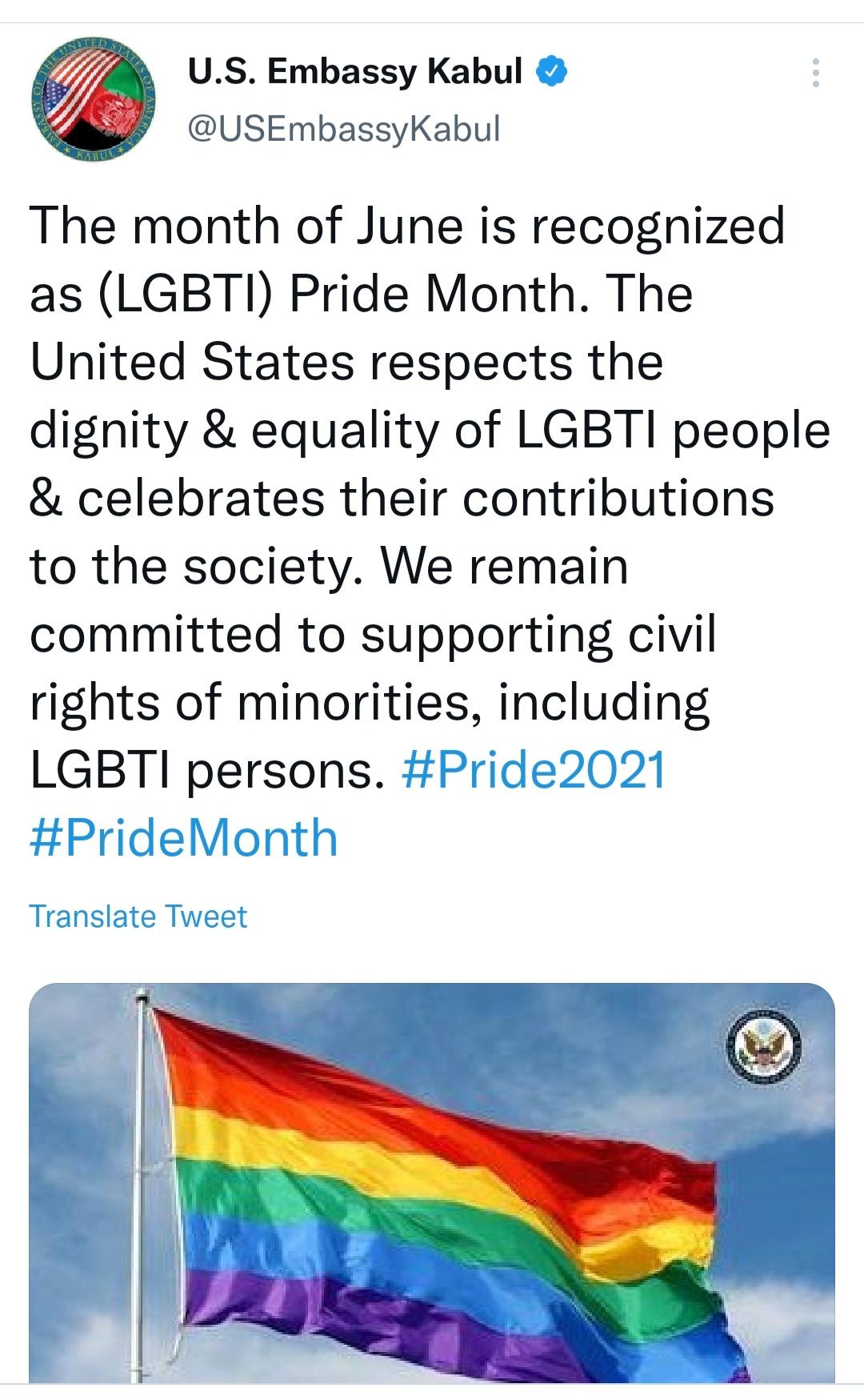Open the @USEmbassyKabul handle link
This screenshot has height=1400, width=864.
[343, 129]
